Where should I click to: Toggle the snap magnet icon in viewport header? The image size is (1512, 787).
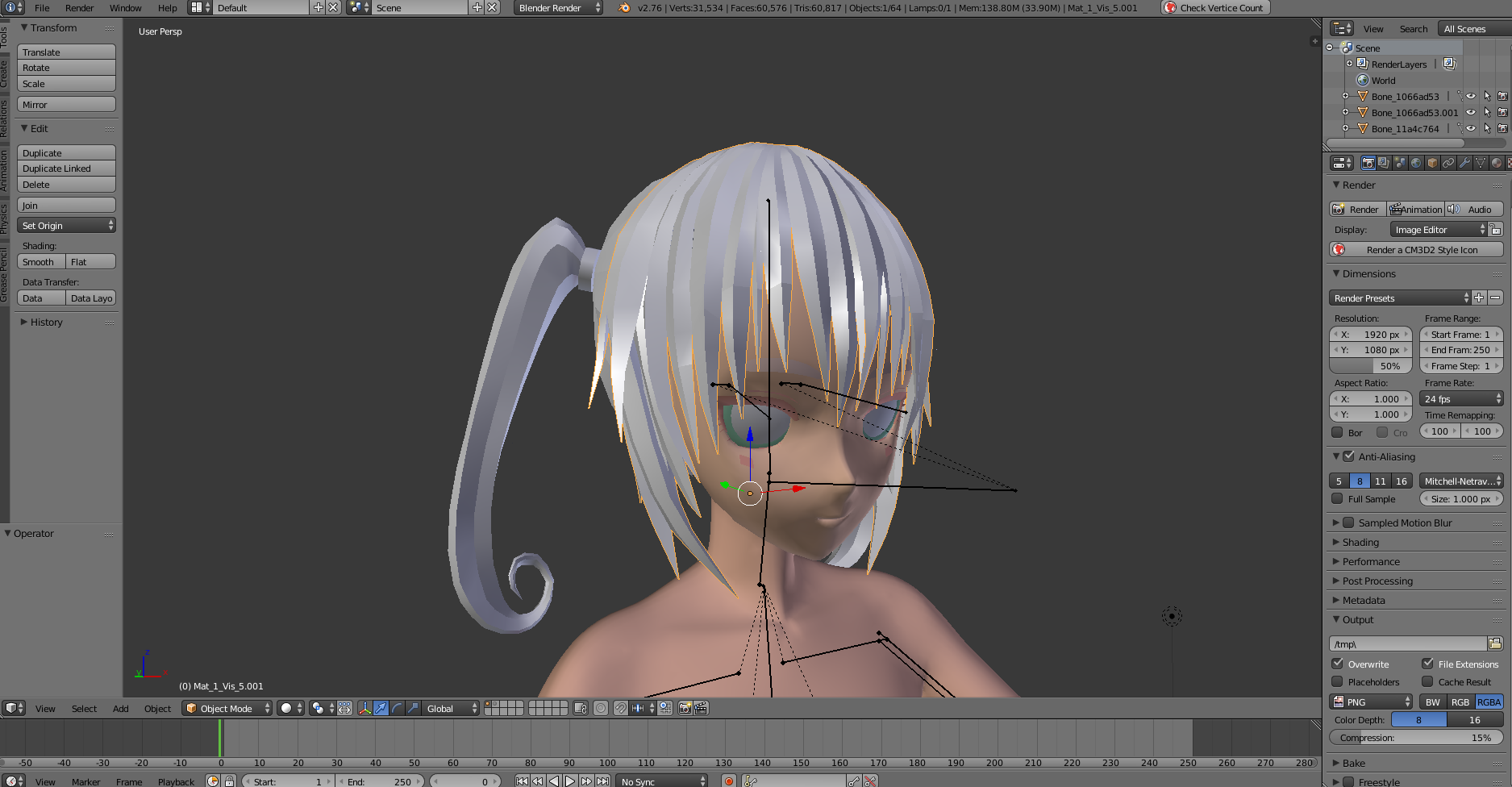point(620,708)
